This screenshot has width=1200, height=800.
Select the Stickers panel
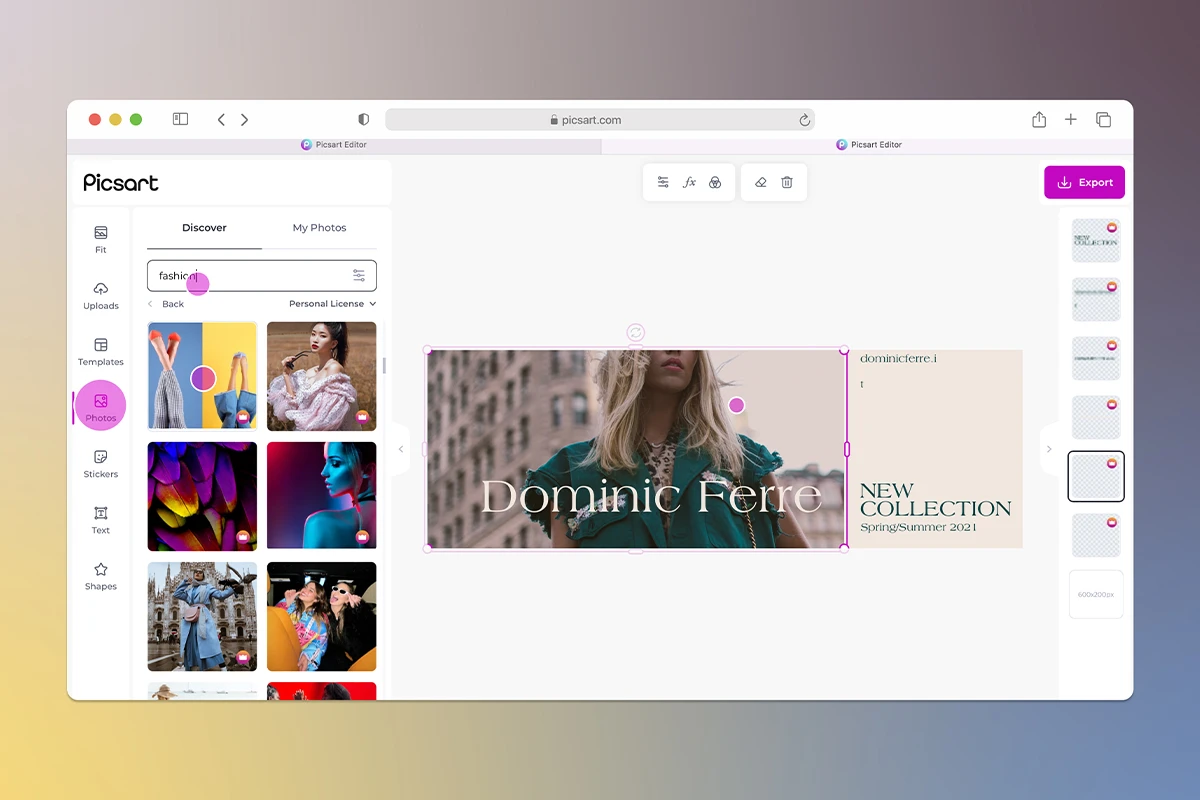click(x=100, y=464)
